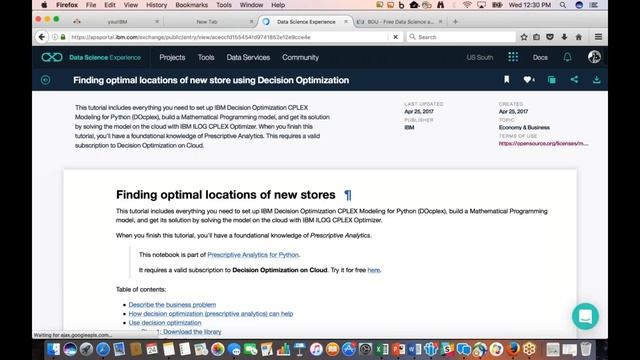Screen dimensions: 640x360
Task: Open the History menu
Action: (x=156, y=5)
